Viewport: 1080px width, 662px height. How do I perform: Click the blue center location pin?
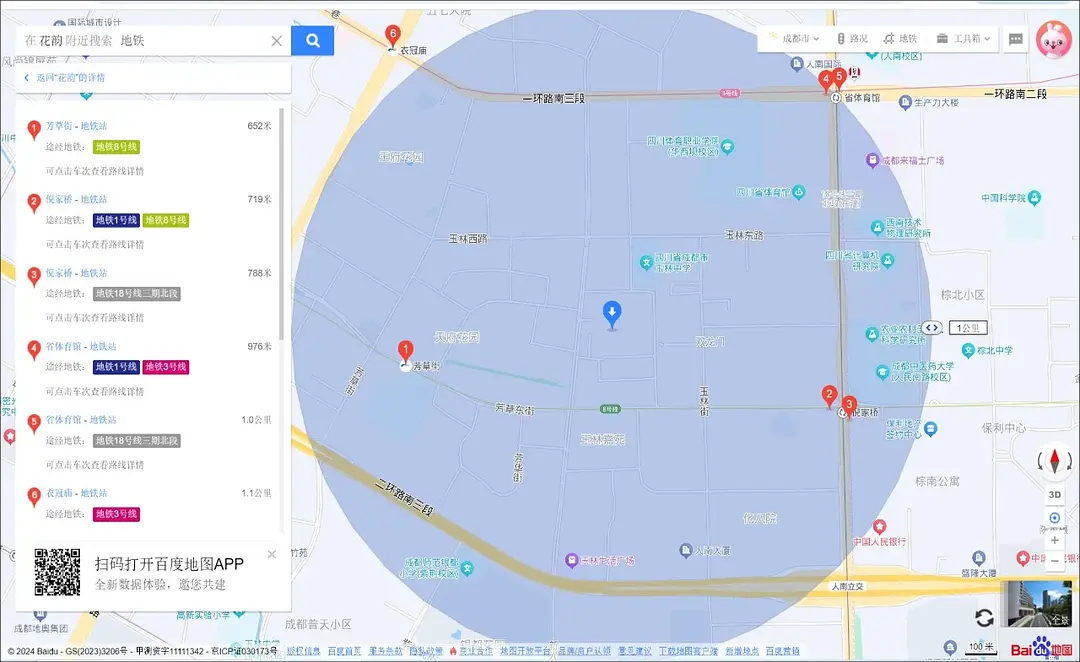coord(612,314)
